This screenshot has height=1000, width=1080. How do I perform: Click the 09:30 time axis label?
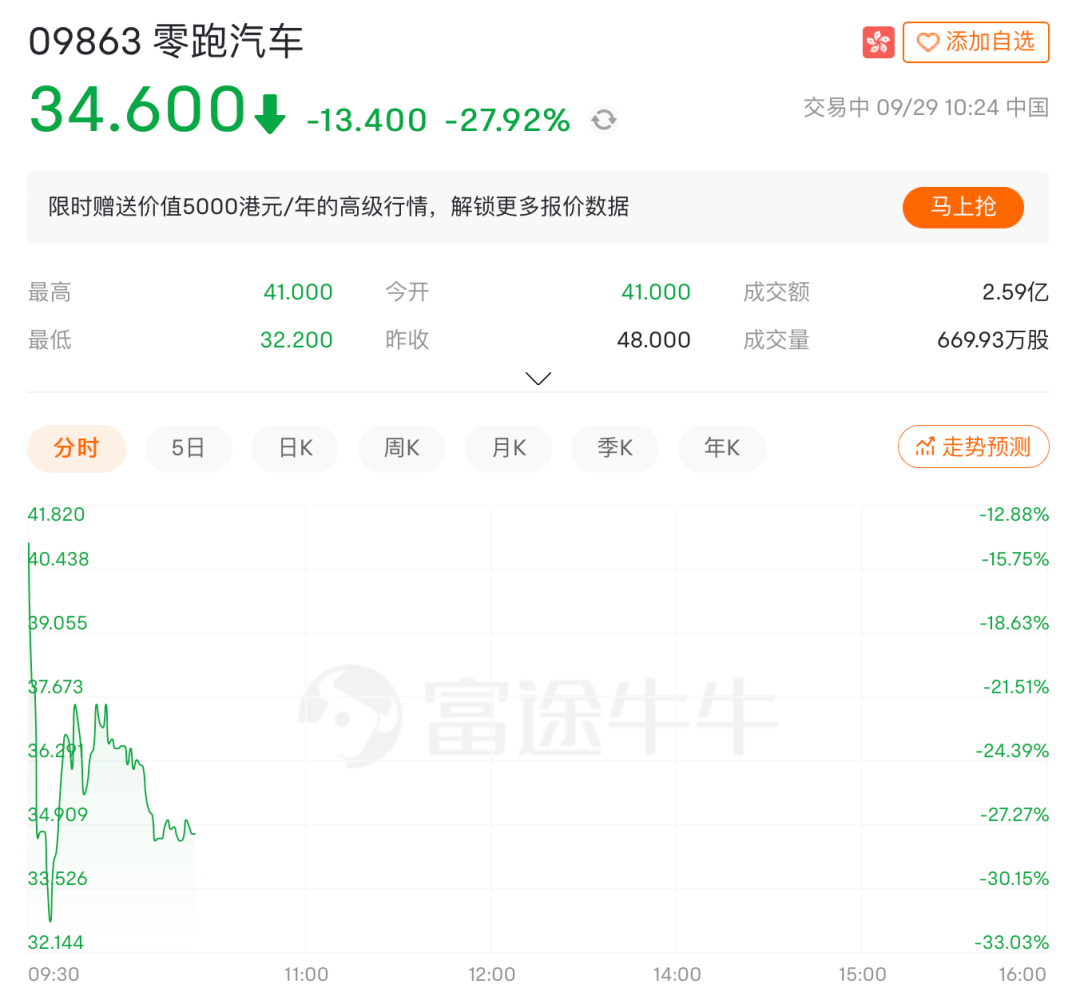[x=54, y=975]
